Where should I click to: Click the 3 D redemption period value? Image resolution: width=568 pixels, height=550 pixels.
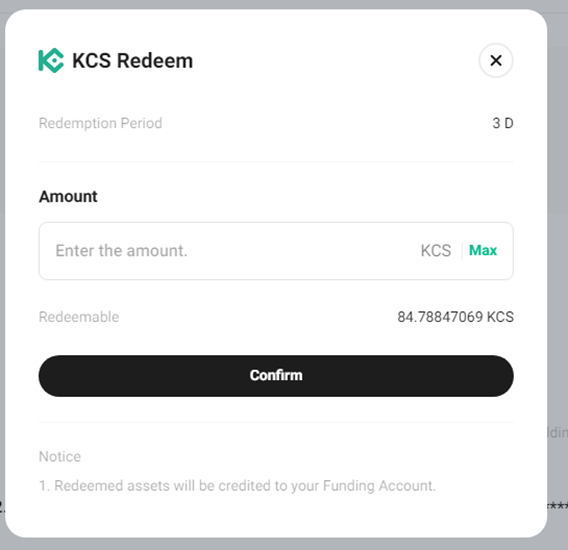point(503,123)
